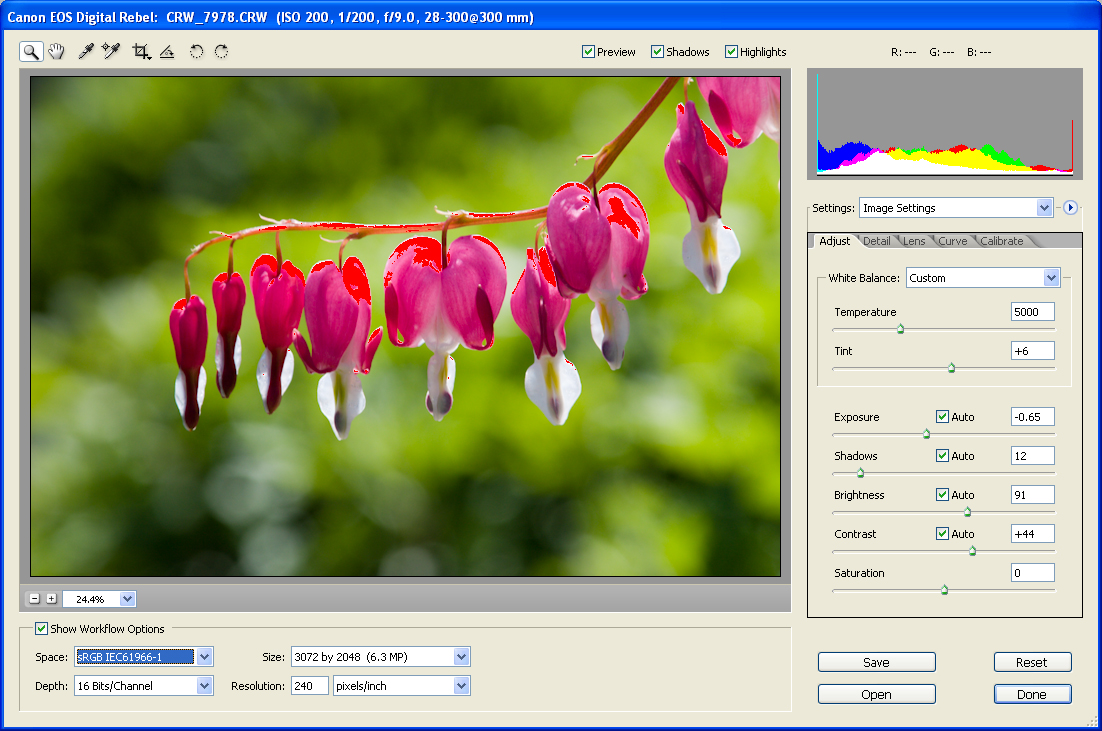Click the Saturation slider handle

[945, 590]
